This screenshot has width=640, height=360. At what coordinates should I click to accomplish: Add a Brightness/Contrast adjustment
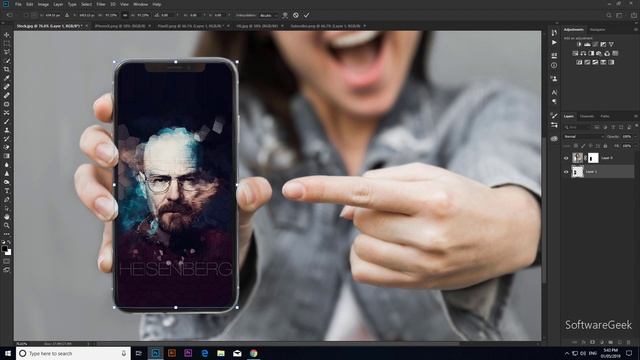click(579, 44)
